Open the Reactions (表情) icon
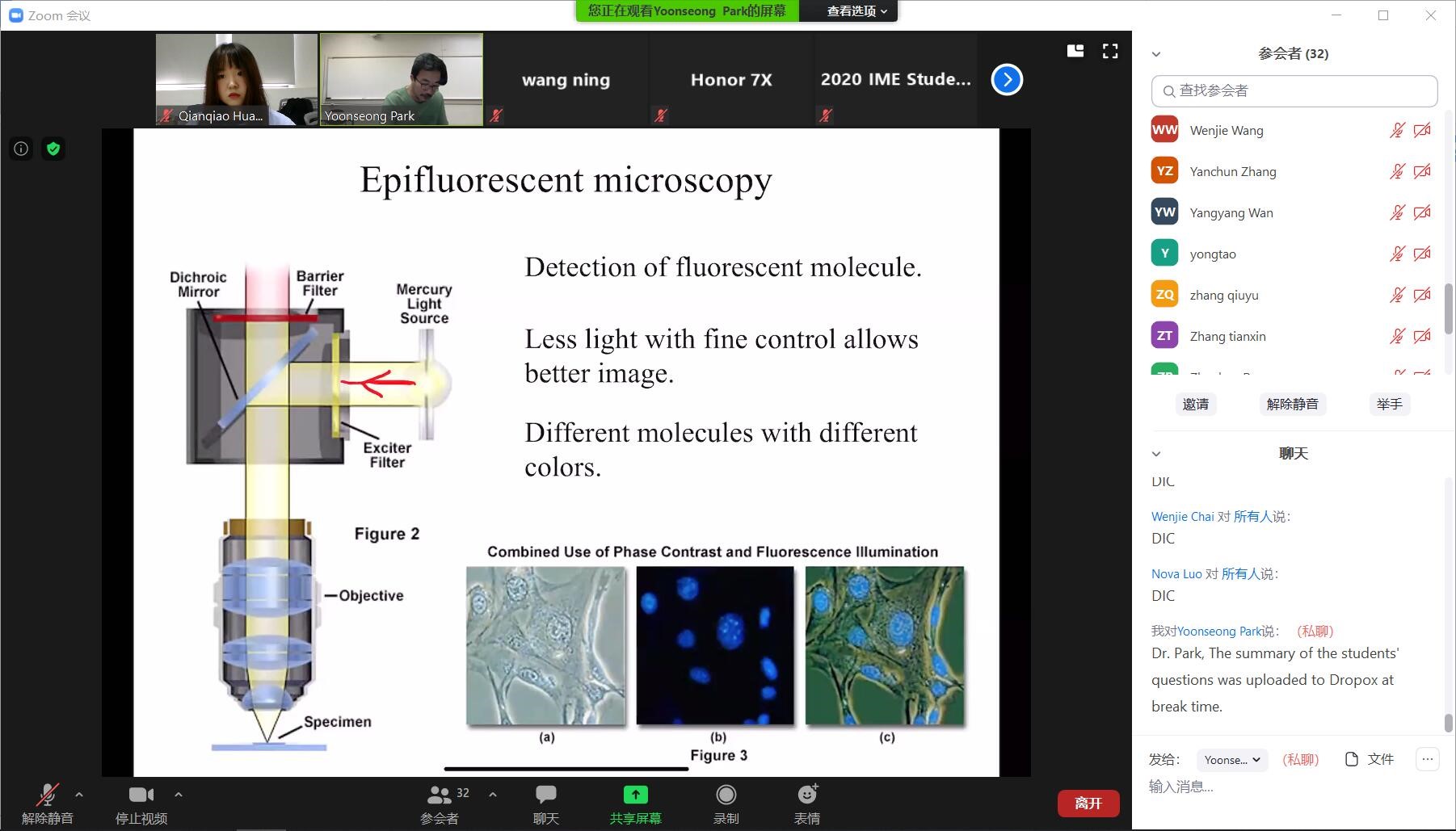Viewport: 1456px width, 831px height. 806,795
